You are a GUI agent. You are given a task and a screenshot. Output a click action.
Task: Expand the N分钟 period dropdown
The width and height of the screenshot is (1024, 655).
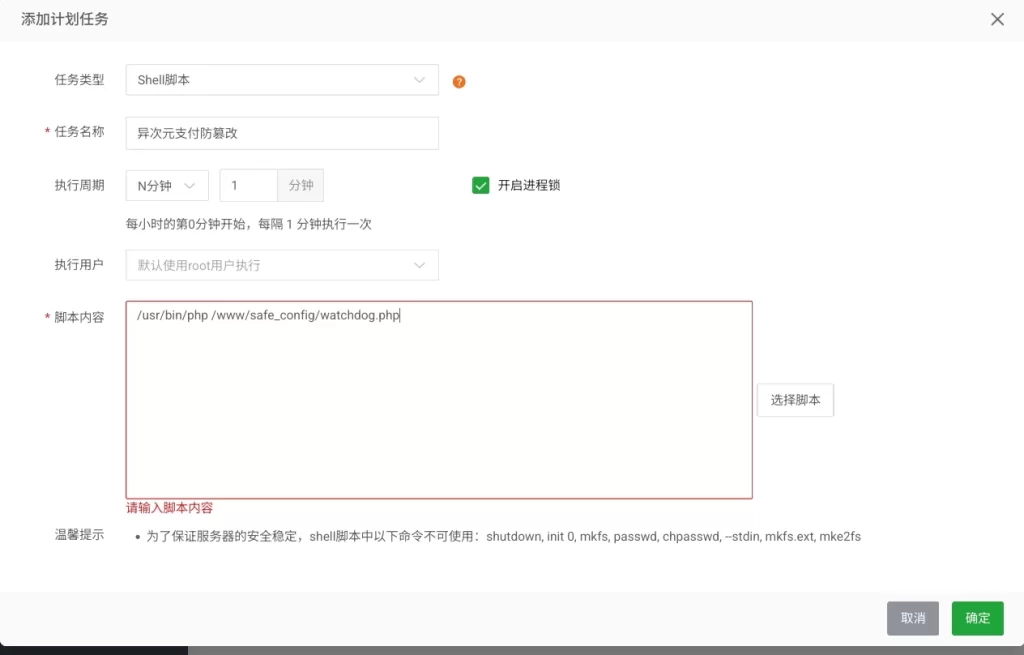pos(167,185)
